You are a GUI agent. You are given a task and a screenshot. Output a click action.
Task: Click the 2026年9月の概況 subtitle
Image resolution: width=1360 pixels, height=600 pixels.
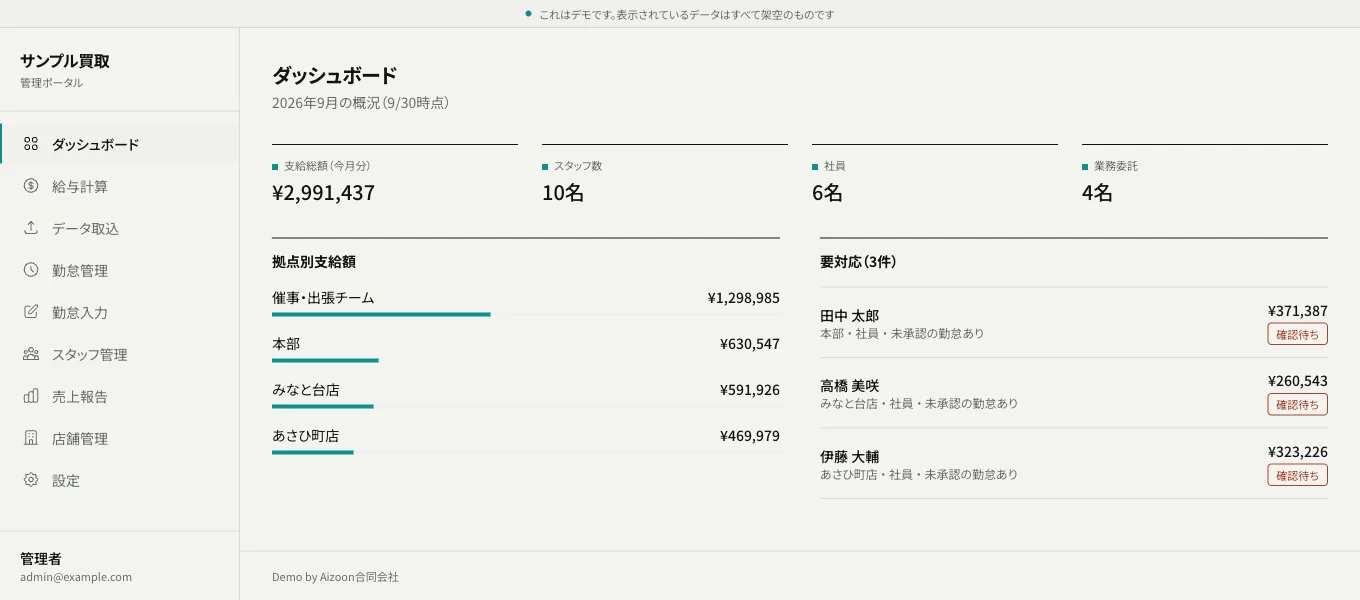[x=360, y=102]
